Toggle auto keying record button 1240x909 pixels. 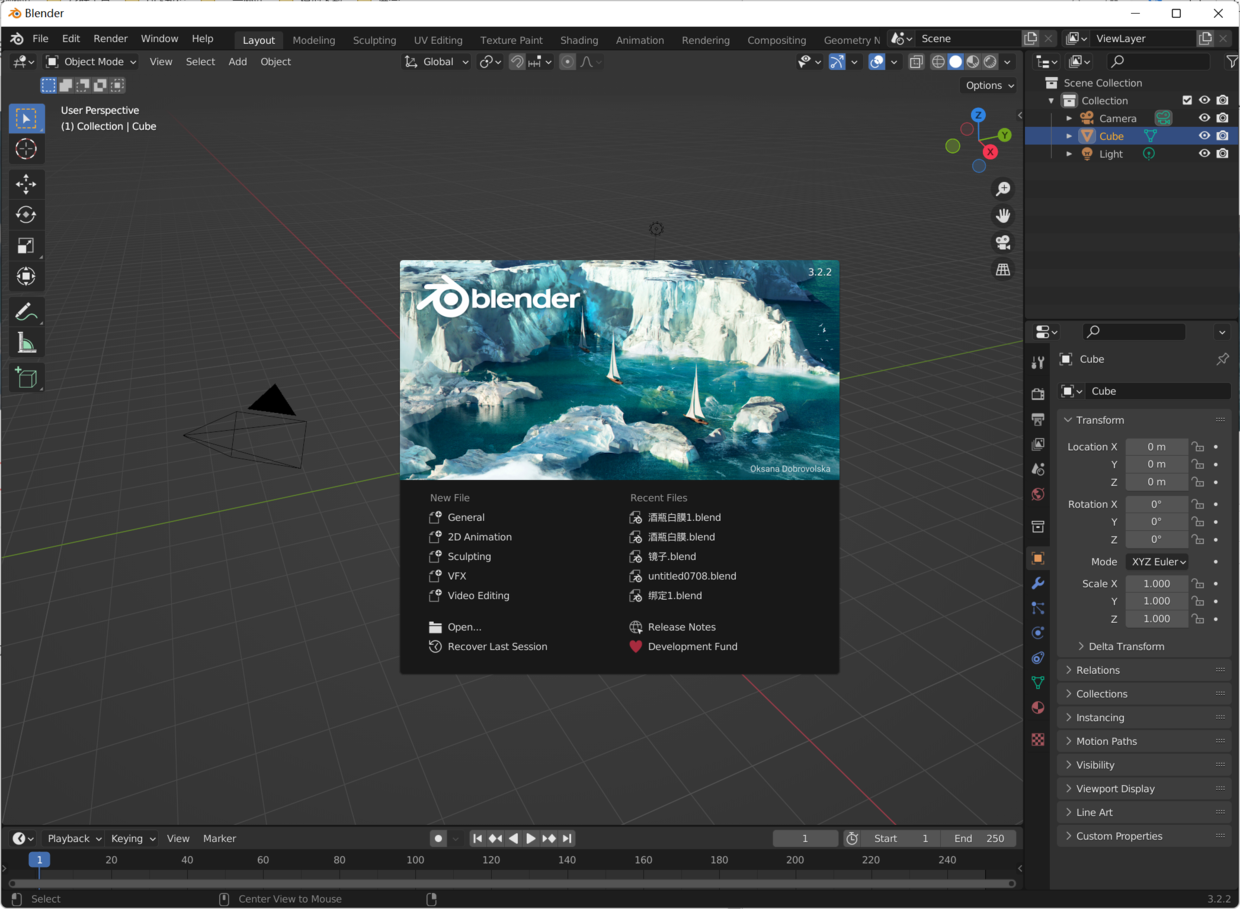pos(438,838)
